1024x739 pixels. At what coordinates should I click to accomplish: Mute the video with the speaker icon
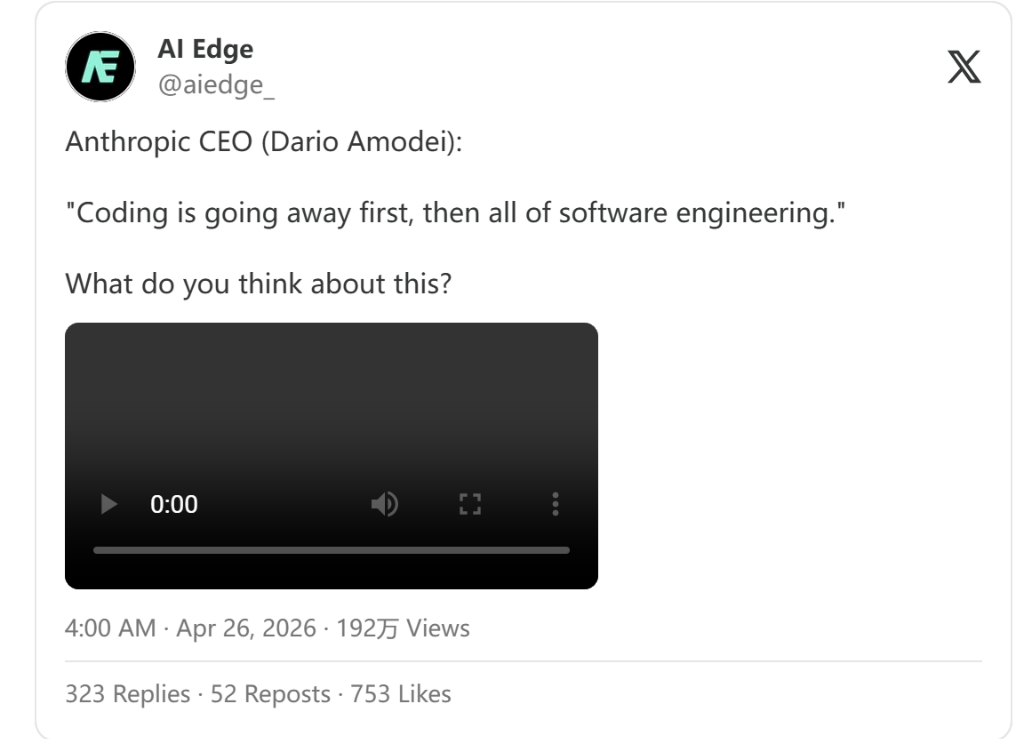click(384, 505)
